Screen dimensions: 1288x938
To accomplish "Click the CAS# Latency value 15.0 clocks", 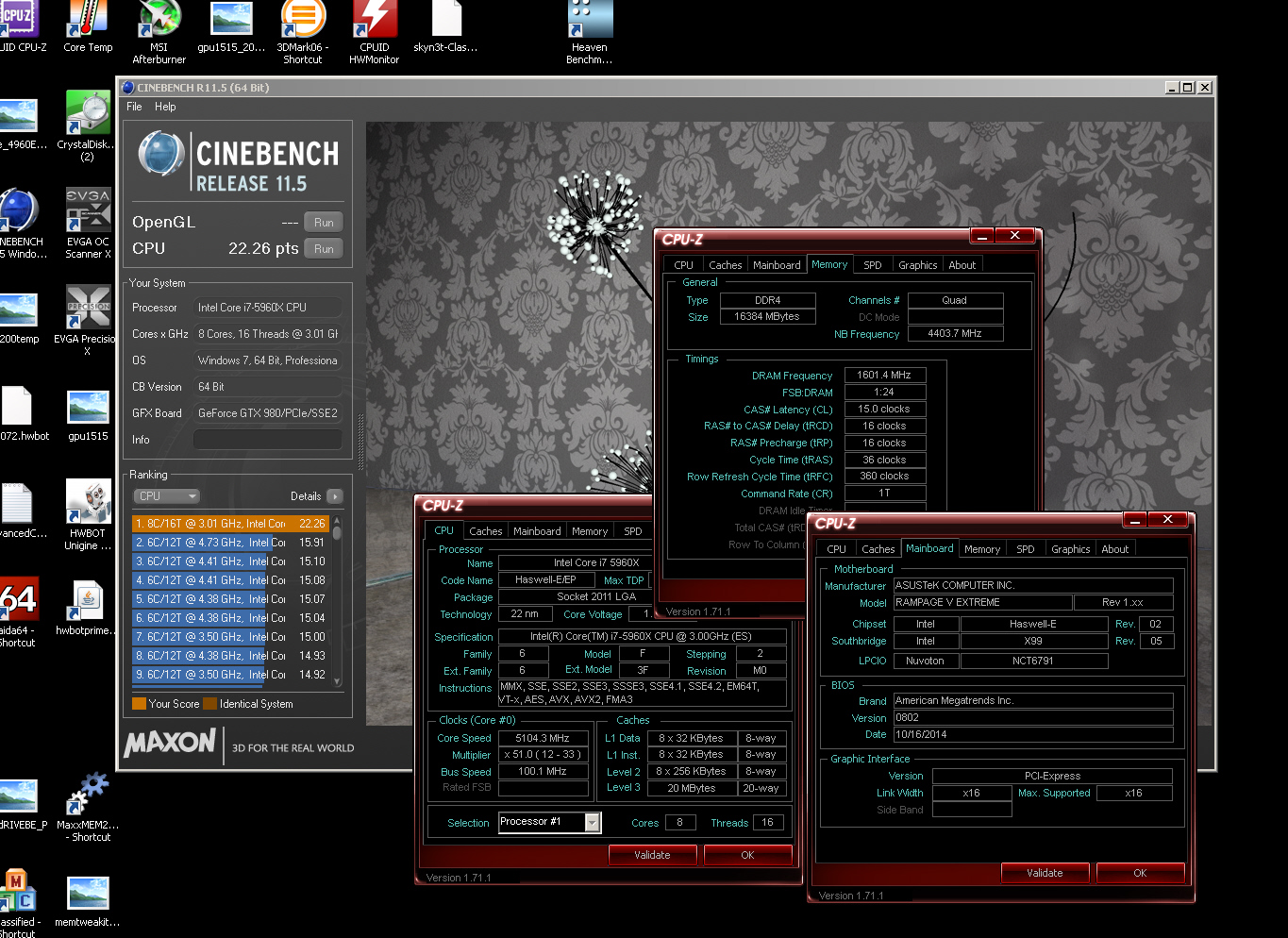I will [x=884, y=409].
